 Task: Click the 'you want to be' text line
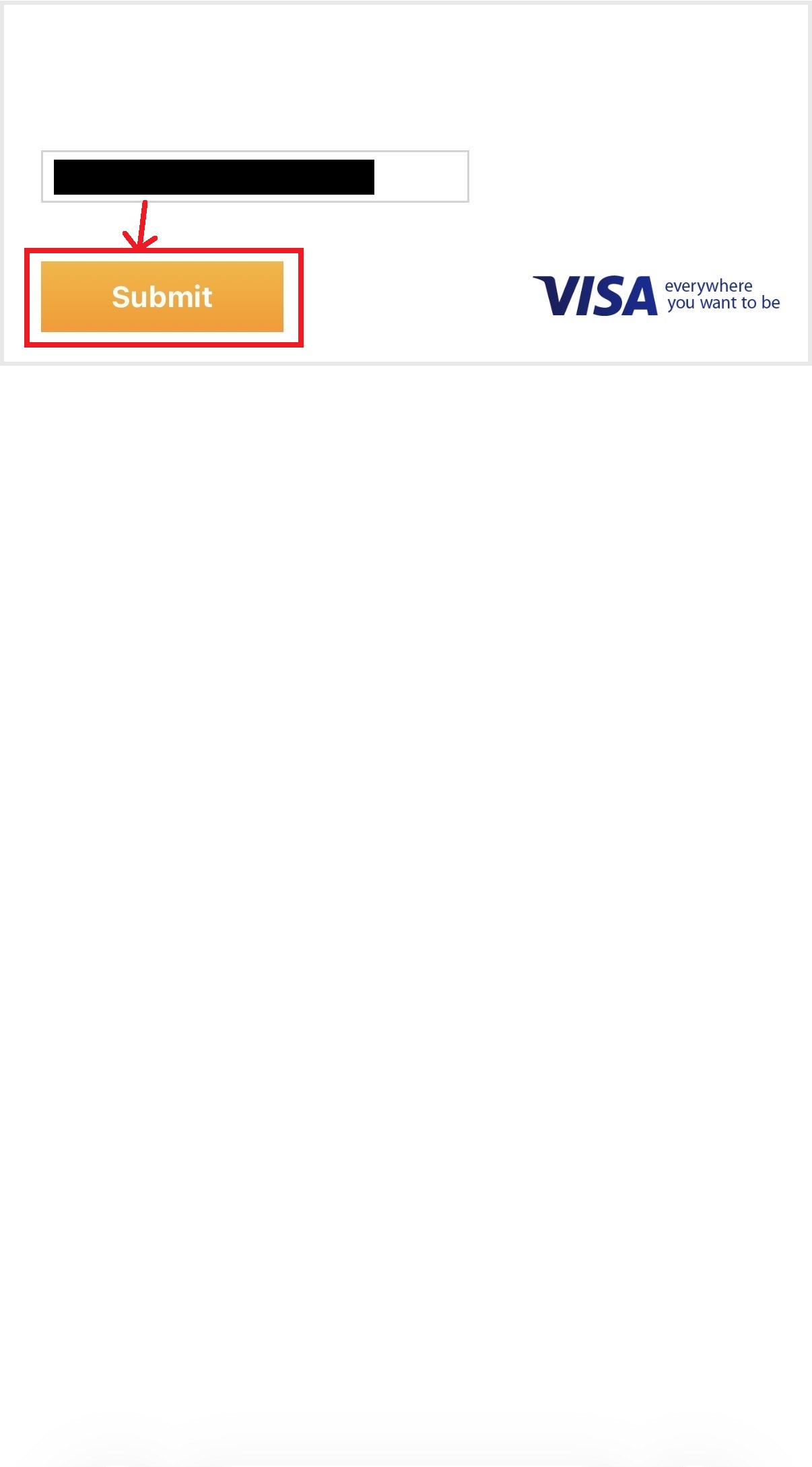tap(724, 303)
